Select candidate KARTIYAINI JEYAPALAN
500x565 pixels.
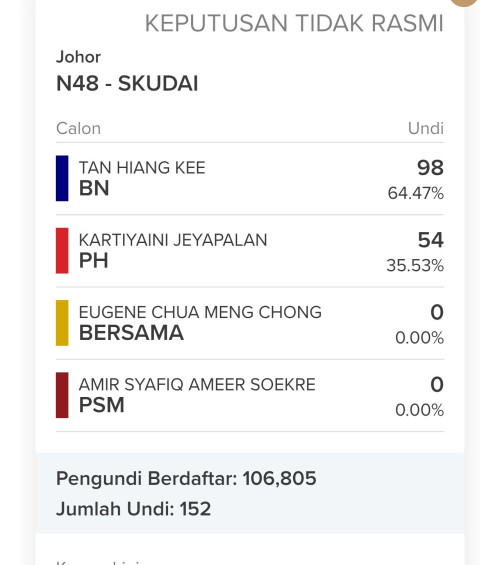click(173, 240)
